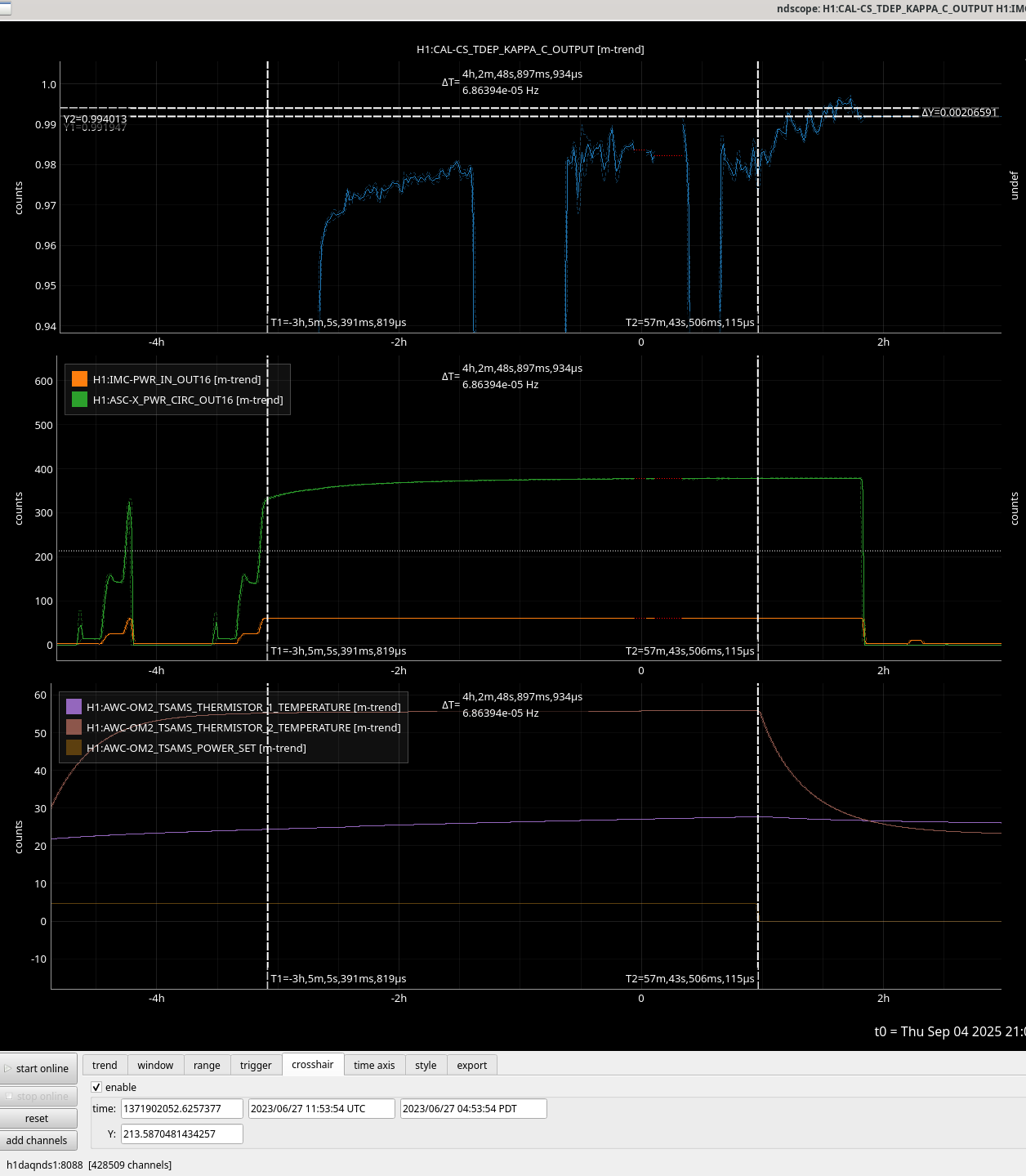
Task: Click the orange IMC-PWR_IN legend swatch
Action: [x=79, y=379]
